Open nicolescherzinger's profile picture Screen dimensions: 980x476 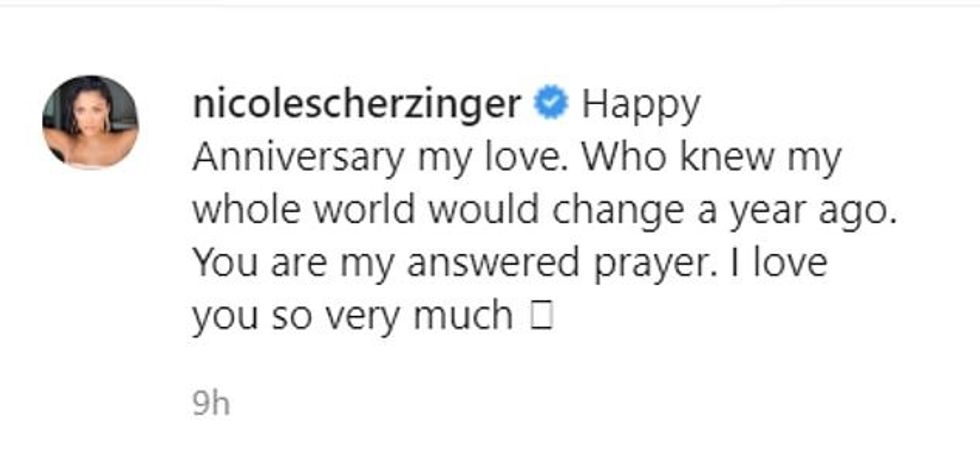click(90, 122)
